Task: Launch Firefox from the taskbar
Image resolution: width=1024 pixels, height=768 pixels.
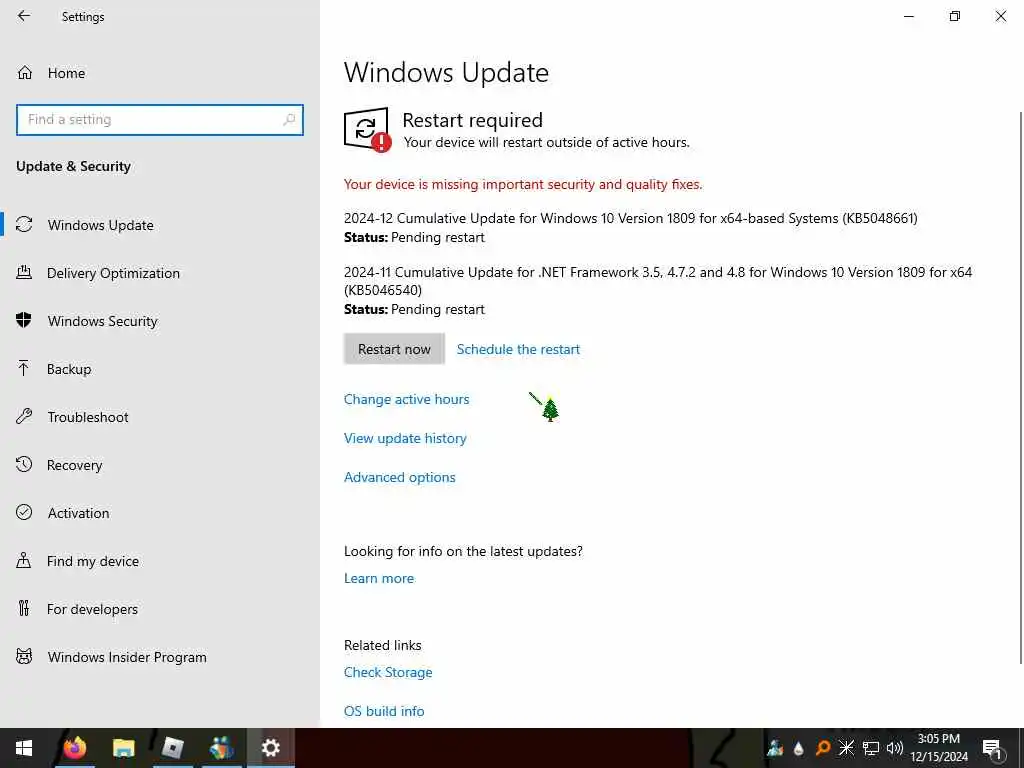Action: 74,748
